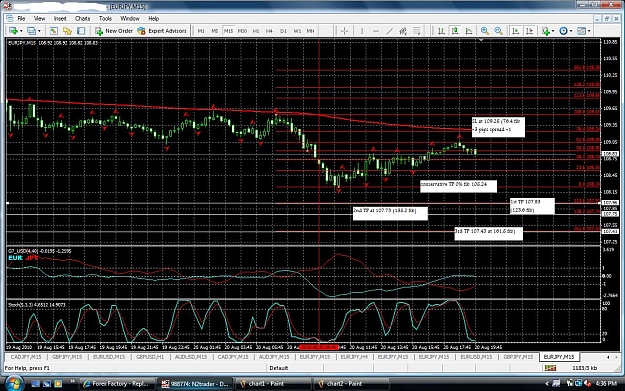Expand the Periods dropdown arrow

[571, 31]
